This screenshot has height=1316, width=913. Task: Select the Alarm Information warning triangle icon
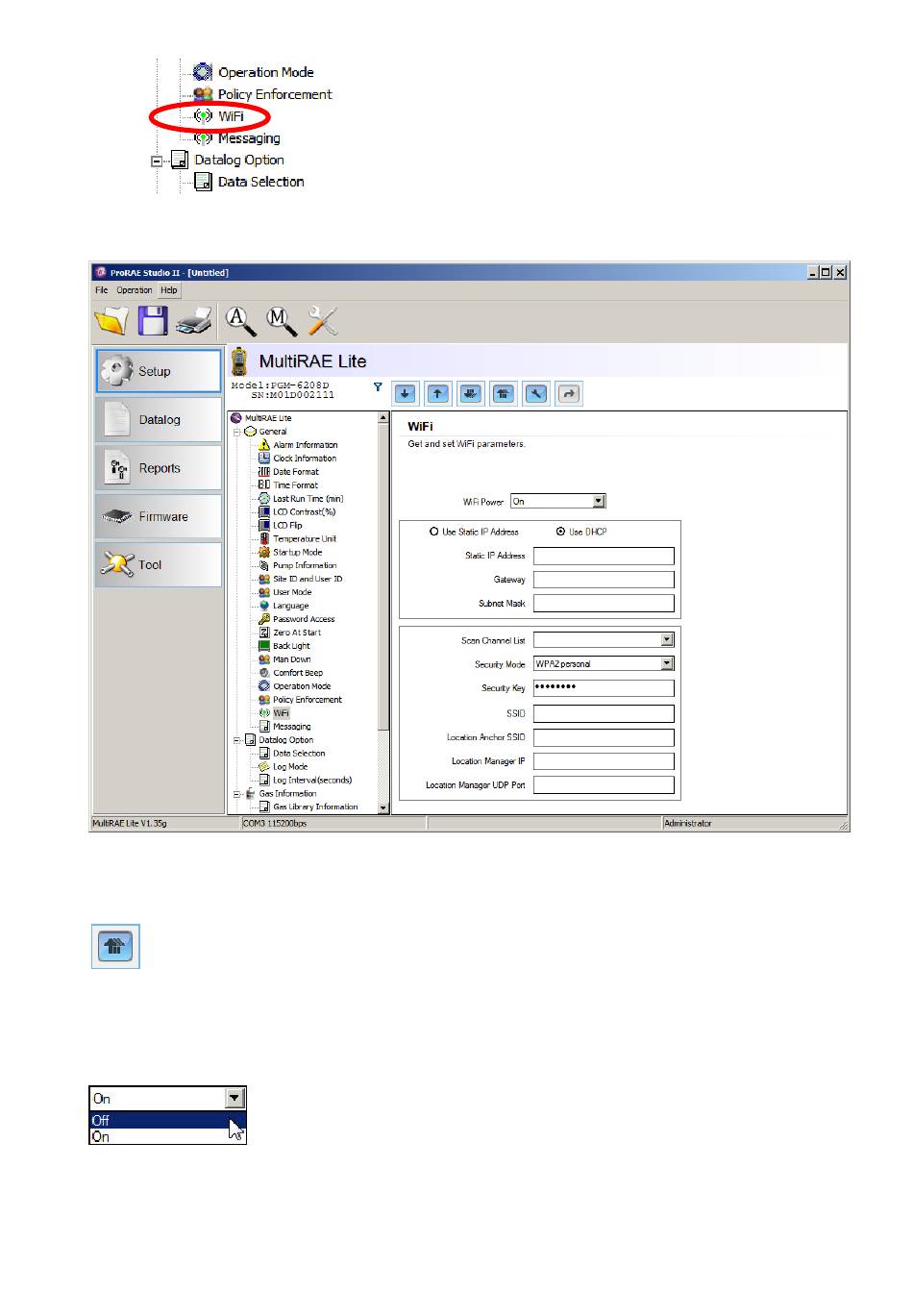point(264,445)
